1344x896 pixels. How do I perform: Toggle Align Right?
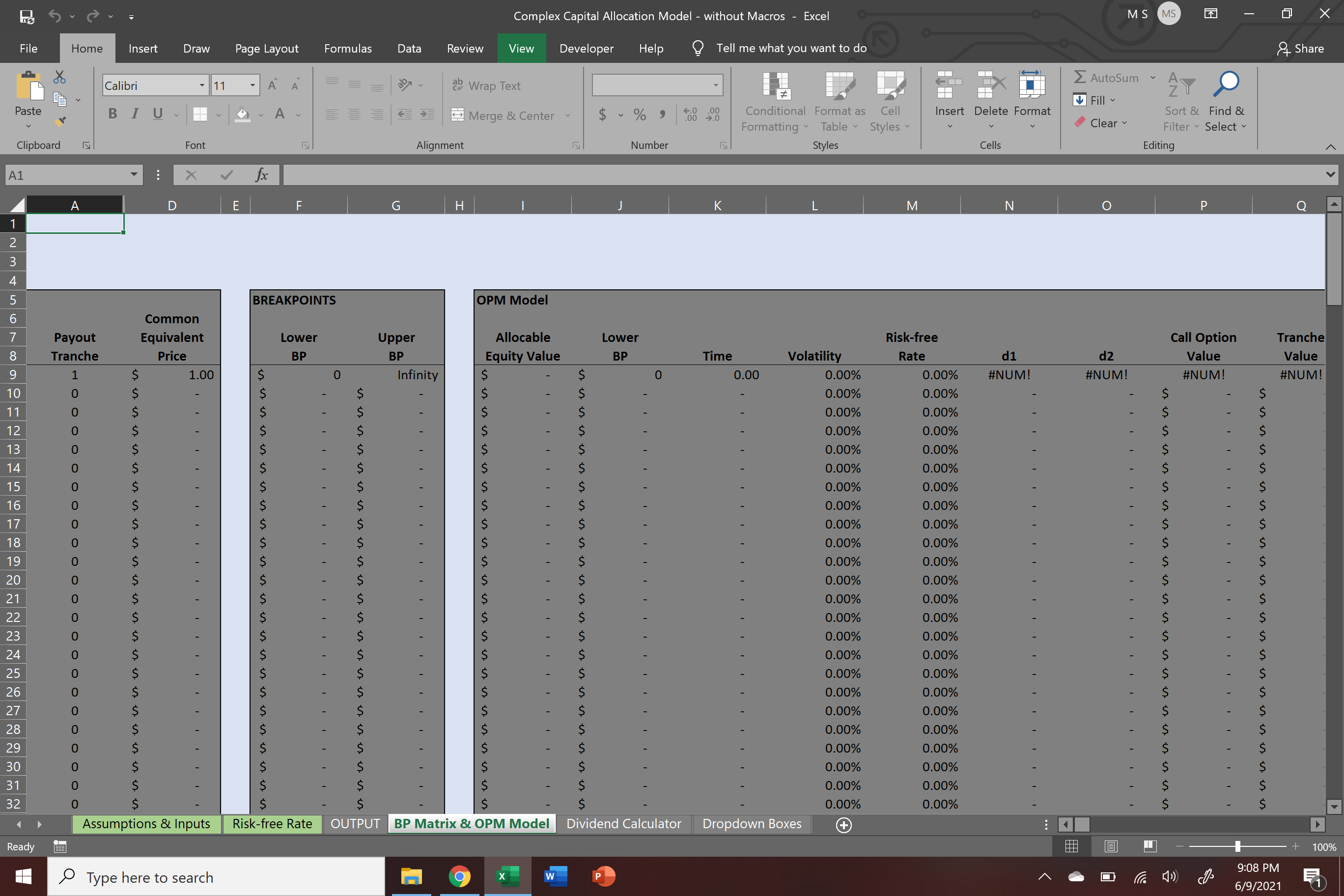tap(377, 114)
